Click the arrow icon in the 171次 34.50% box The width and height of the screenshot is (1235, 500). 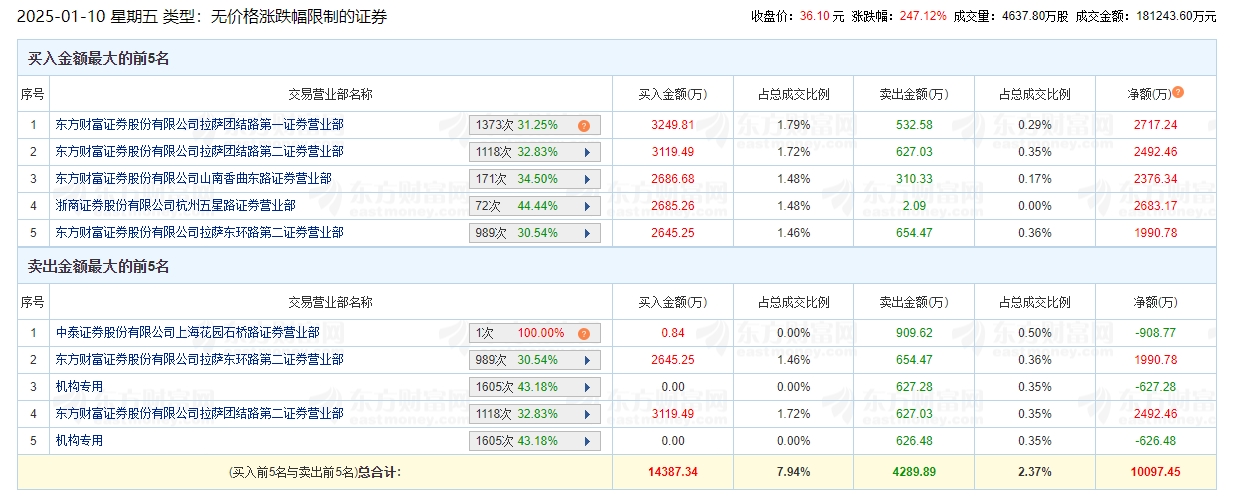[586, 179]
